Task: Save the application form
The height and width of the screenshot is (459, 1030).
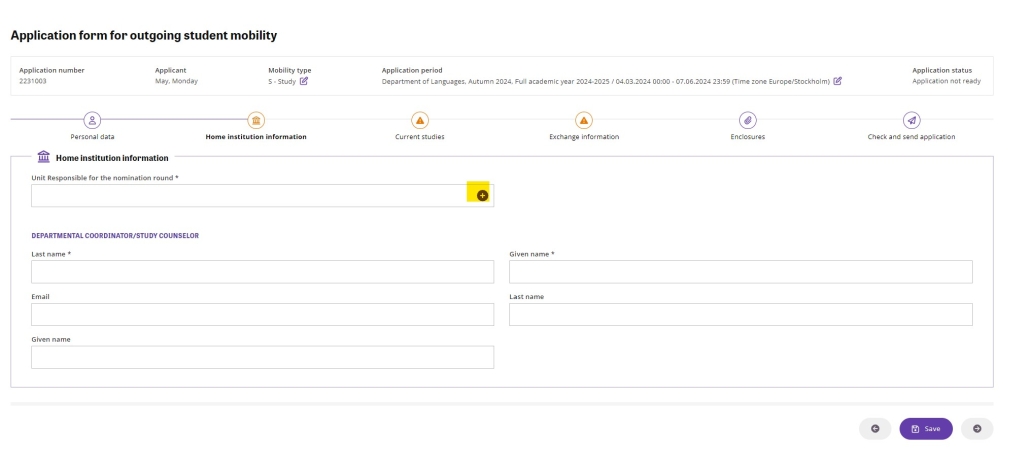Action: (925, 428)
